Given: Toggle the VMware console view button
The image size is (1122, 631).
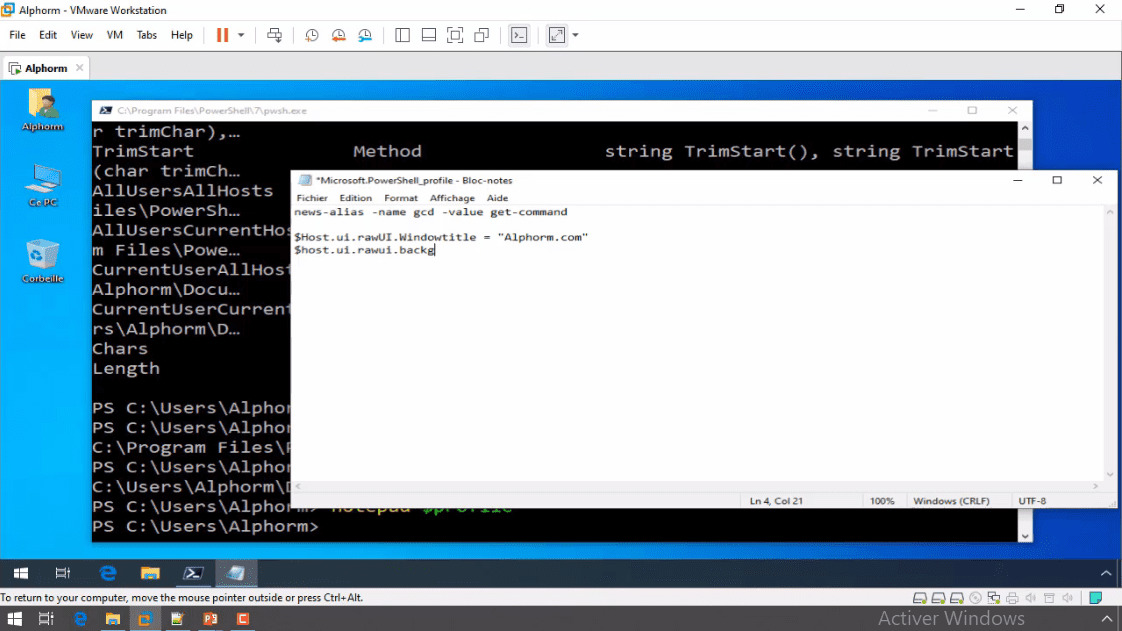Looking at the screenshot, I should [x=518, y=35].
